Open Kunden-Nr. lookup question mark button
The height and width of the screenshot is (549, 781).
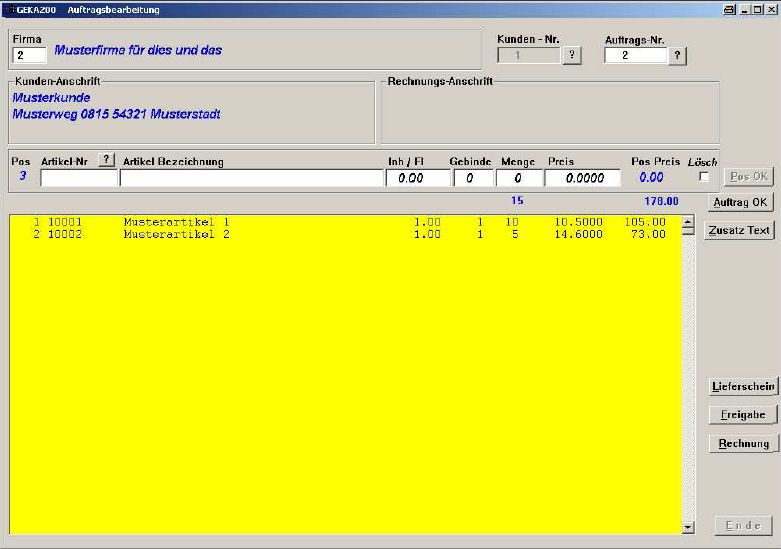[572, 55]
